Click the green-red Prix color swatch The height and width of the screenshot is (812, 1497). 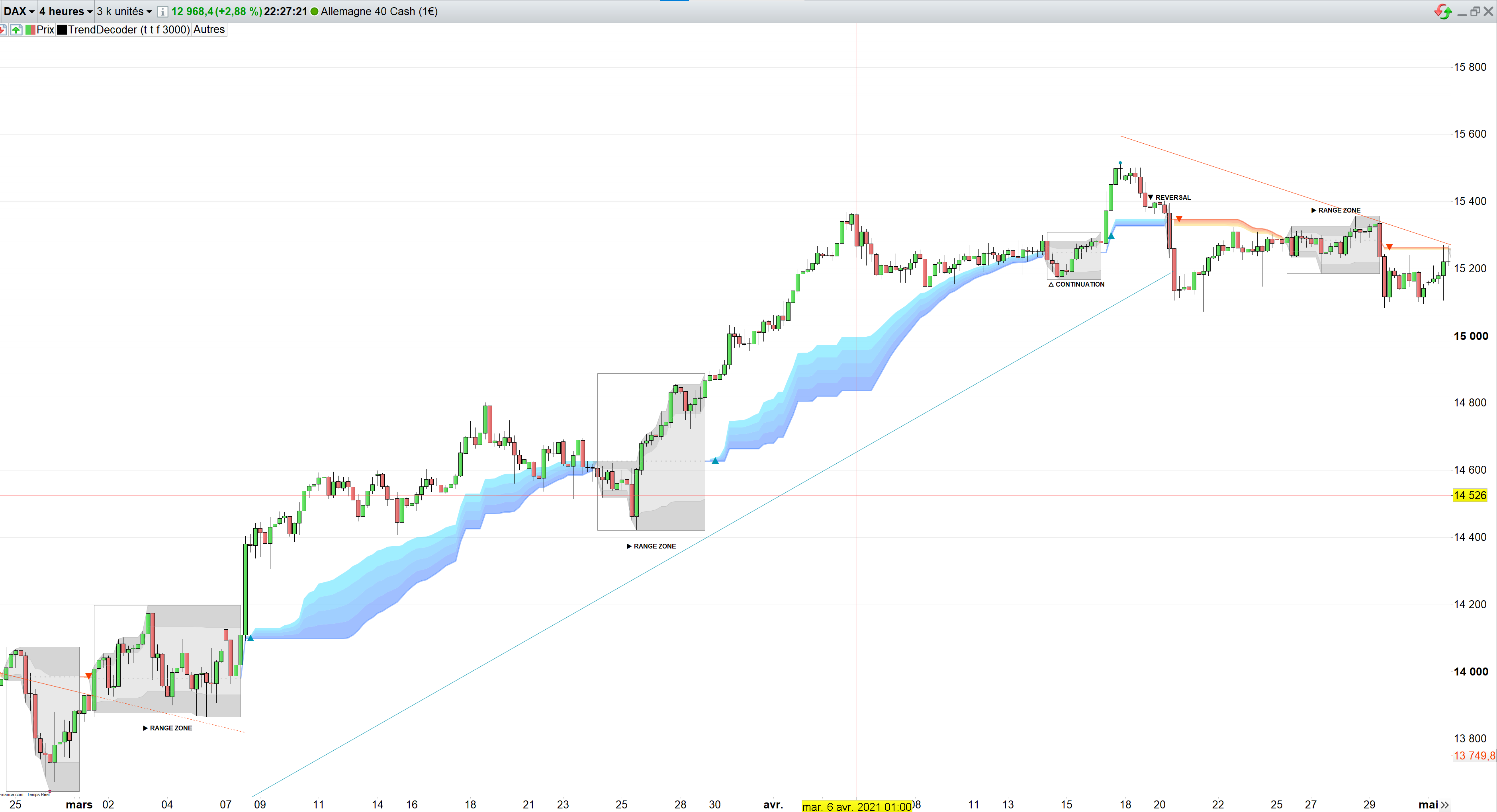point(30,29)
